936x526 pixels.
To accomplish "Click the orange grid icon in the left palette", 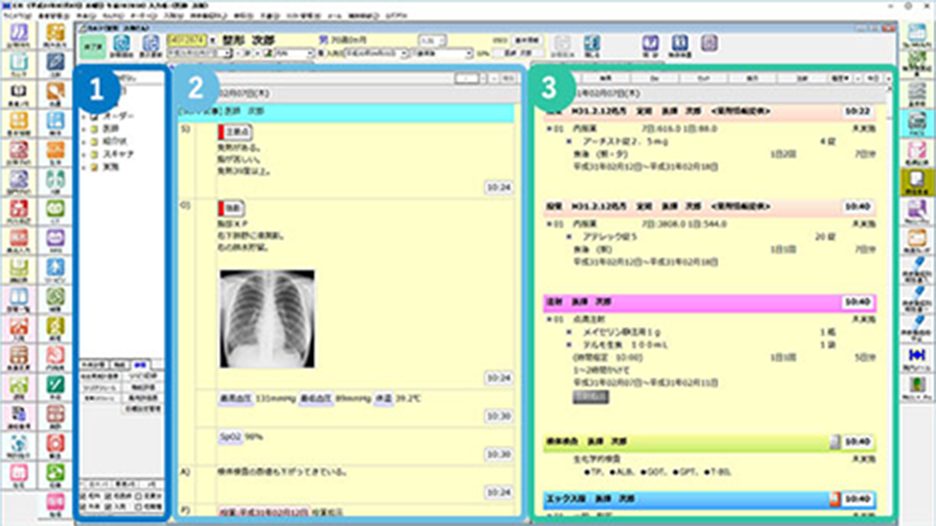I will point(19,122).
